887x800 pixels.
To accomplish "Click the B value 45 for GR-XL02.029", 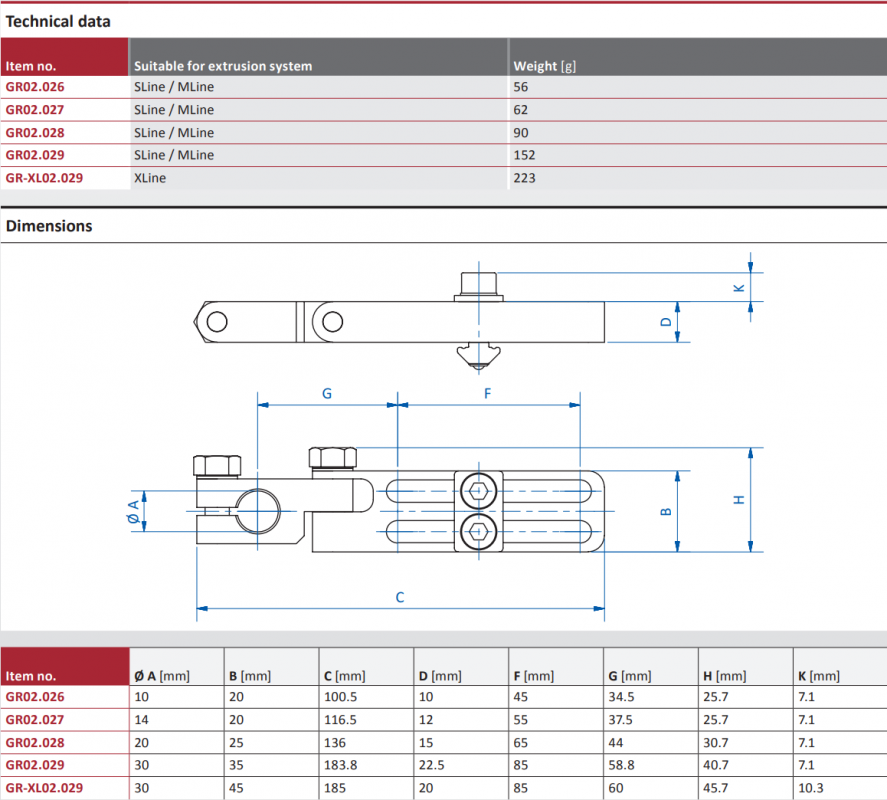I will pyautogui.click(x=236, y=788).
